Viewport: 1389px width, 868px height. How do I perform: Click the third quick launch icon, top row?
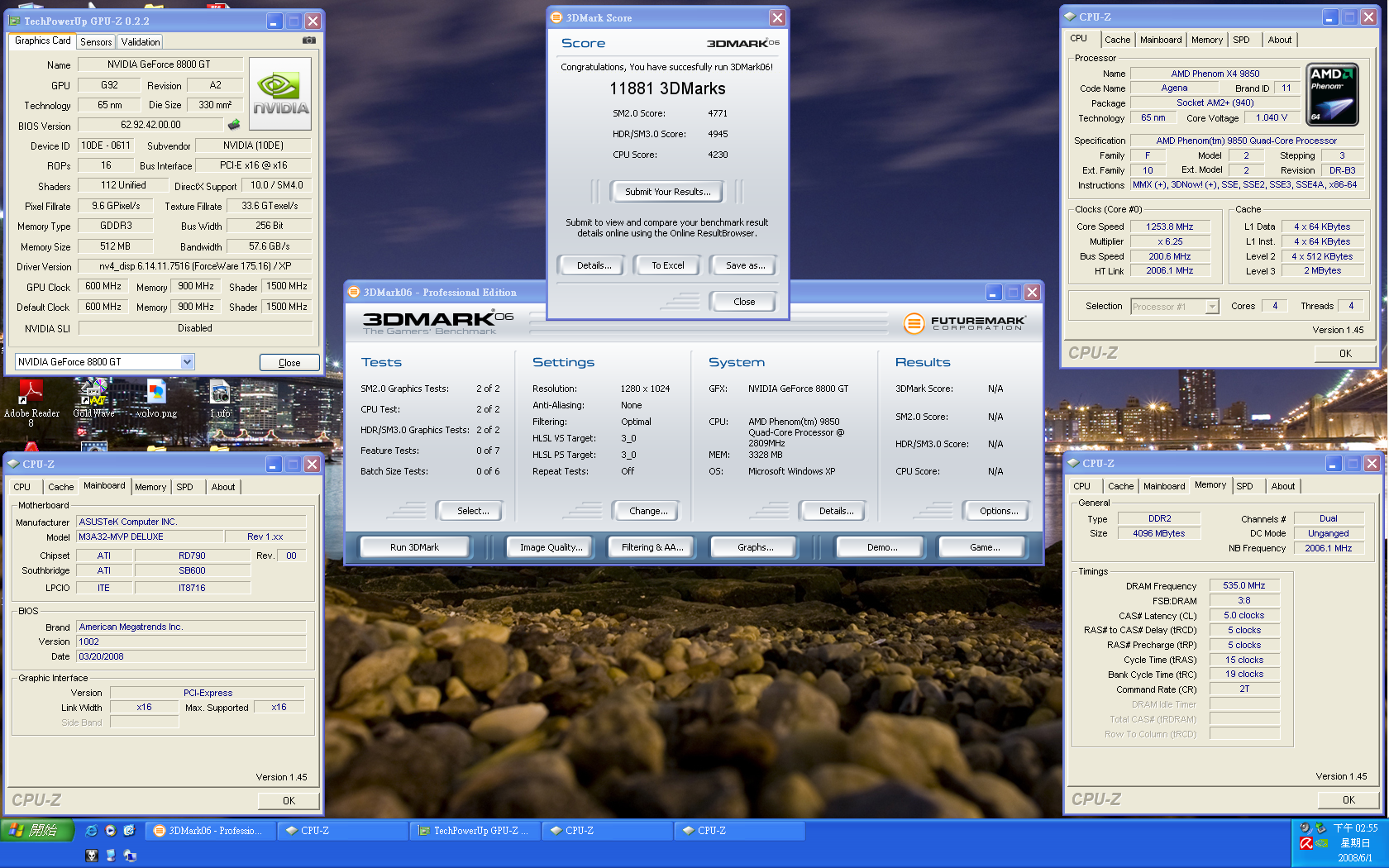[129, 830]
